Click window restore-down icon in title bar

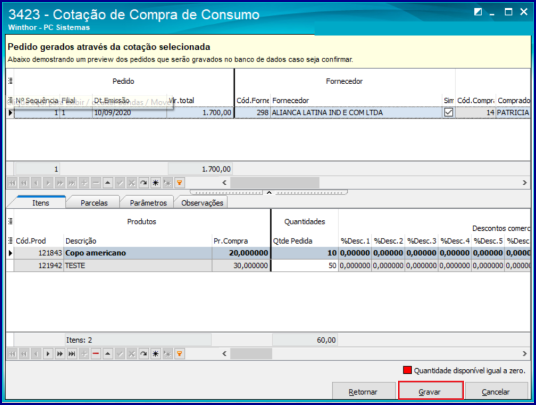click(x=478, y=12)
